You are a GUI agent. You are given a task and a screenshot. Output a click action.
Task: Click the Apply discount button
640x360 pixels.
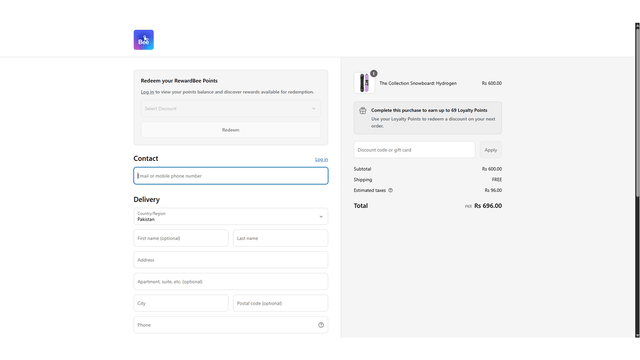click(x=491, y=150)
